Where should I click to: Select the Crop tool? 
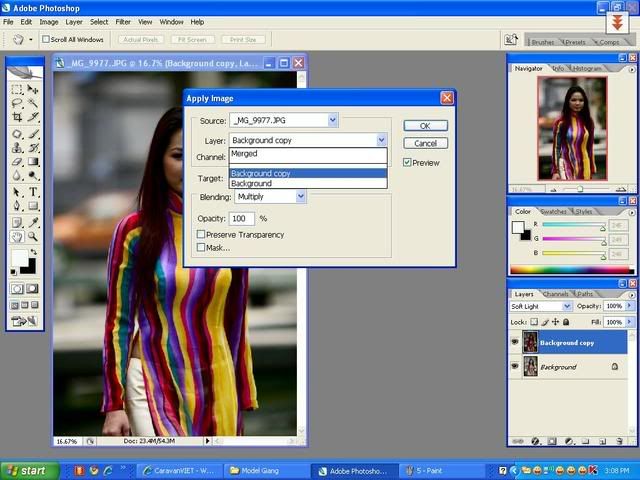17,118
